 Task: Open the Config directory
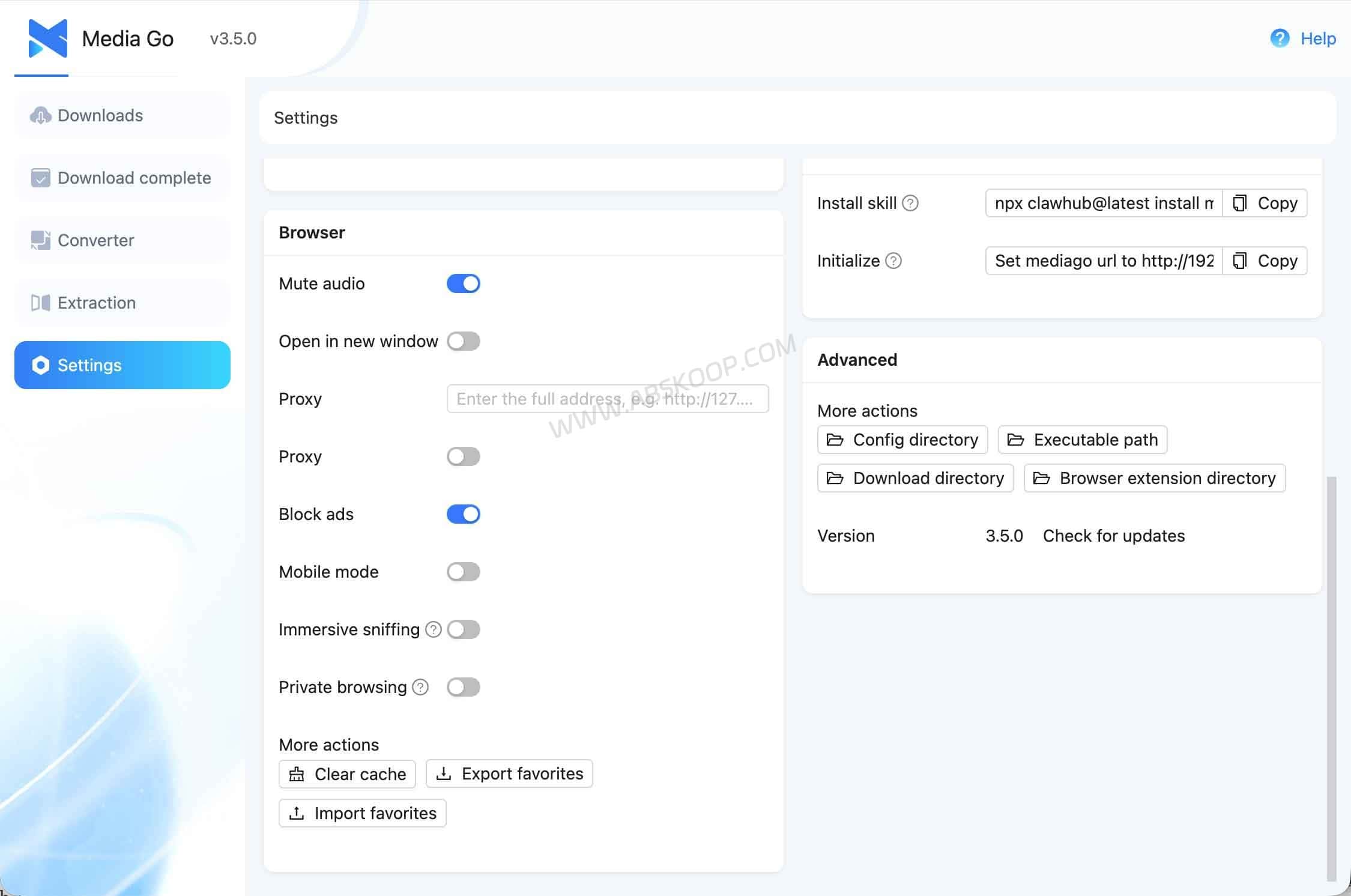(x=902, y=440)
